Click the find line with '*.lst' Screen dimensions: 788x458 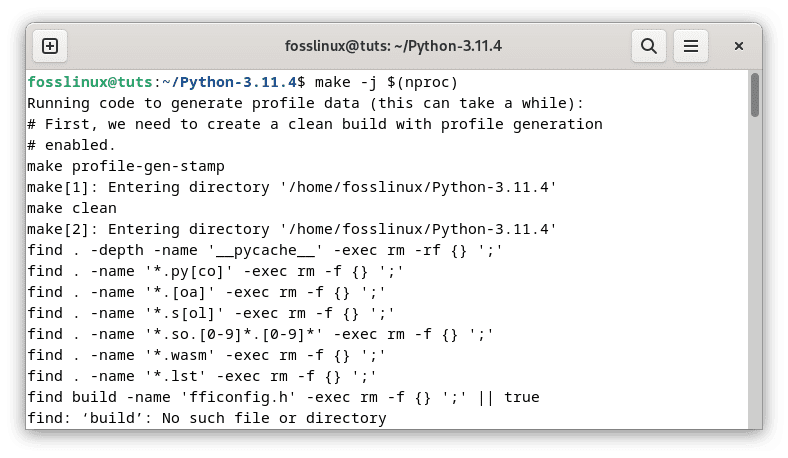point(202,377)
